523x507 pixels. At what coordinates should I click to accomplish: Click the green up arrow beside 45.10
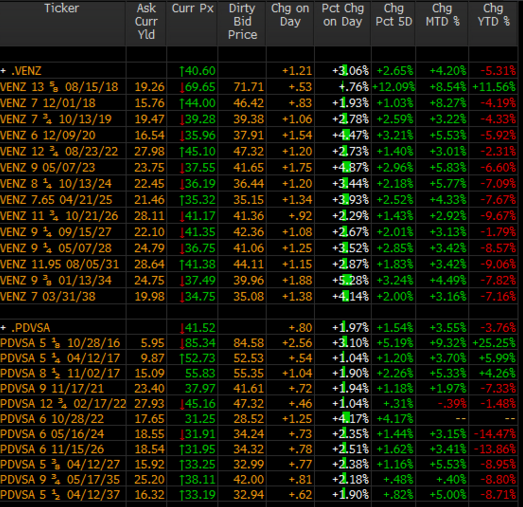coord(182,152)
